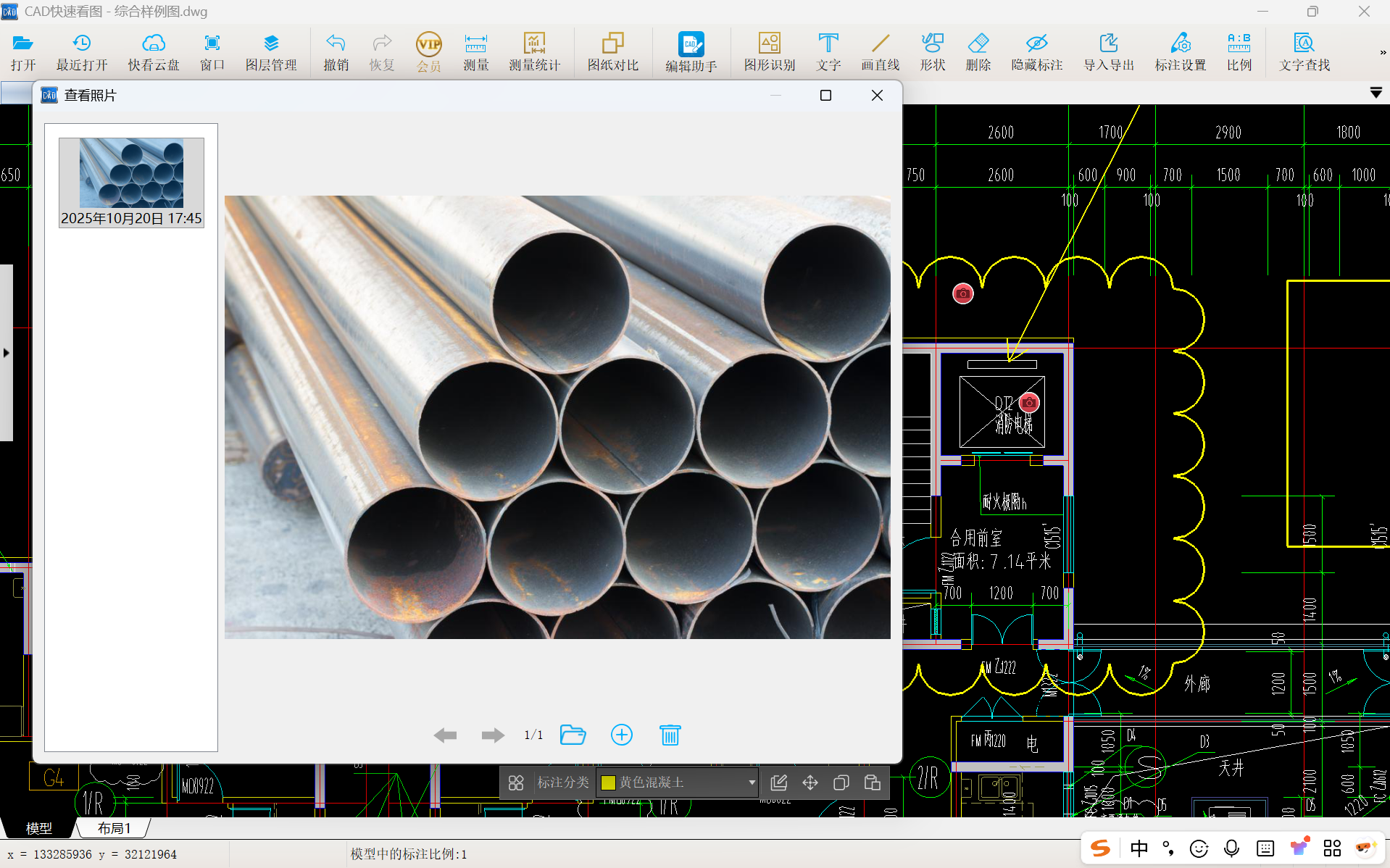Add a new photo with plus icon
Image resolution: width=1390 pixels, height=868 pixels.
point(622,735)
